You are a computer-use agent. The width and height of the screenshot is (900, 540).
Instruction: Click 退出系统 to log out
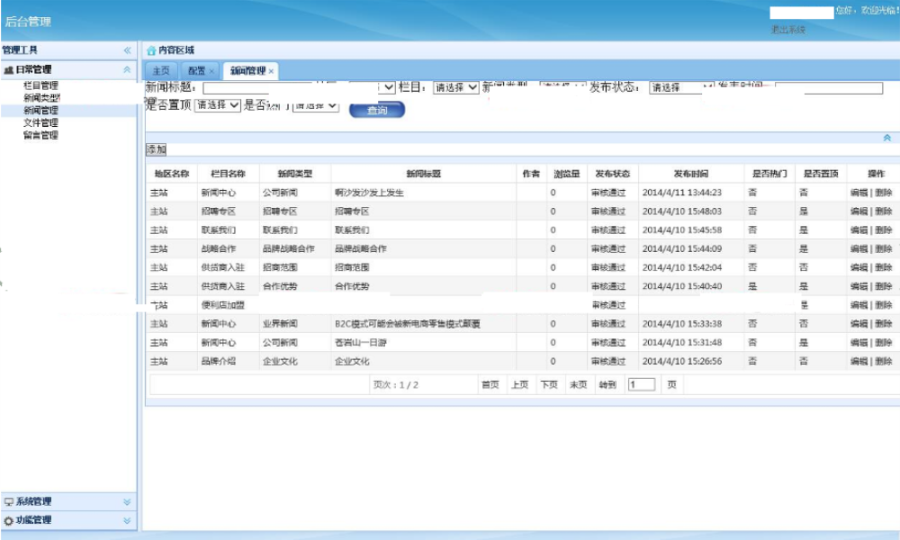click(x=788, y=30)
